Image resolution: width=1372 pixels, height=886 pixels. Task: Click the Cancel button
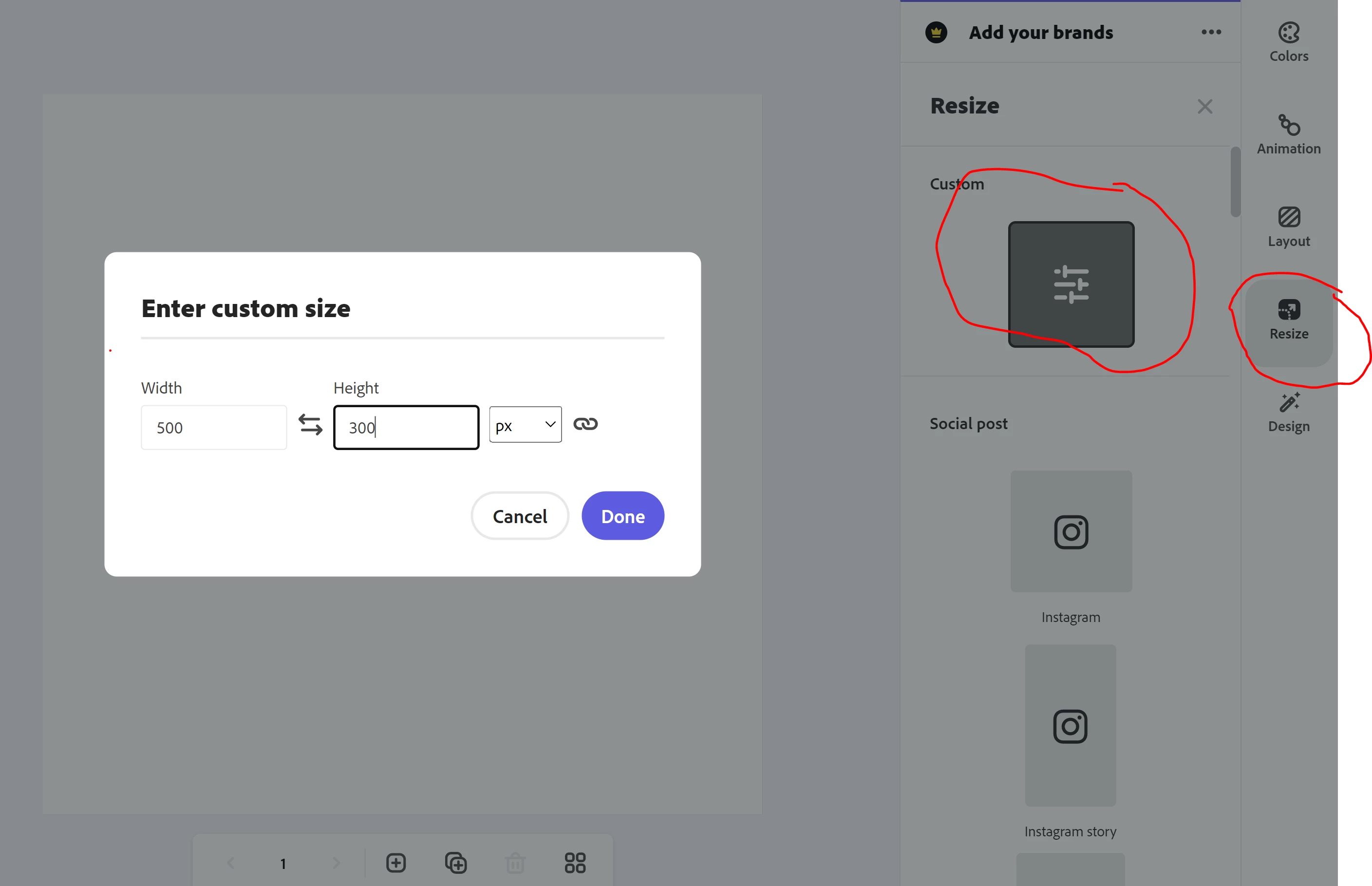(x=520, y=516)
